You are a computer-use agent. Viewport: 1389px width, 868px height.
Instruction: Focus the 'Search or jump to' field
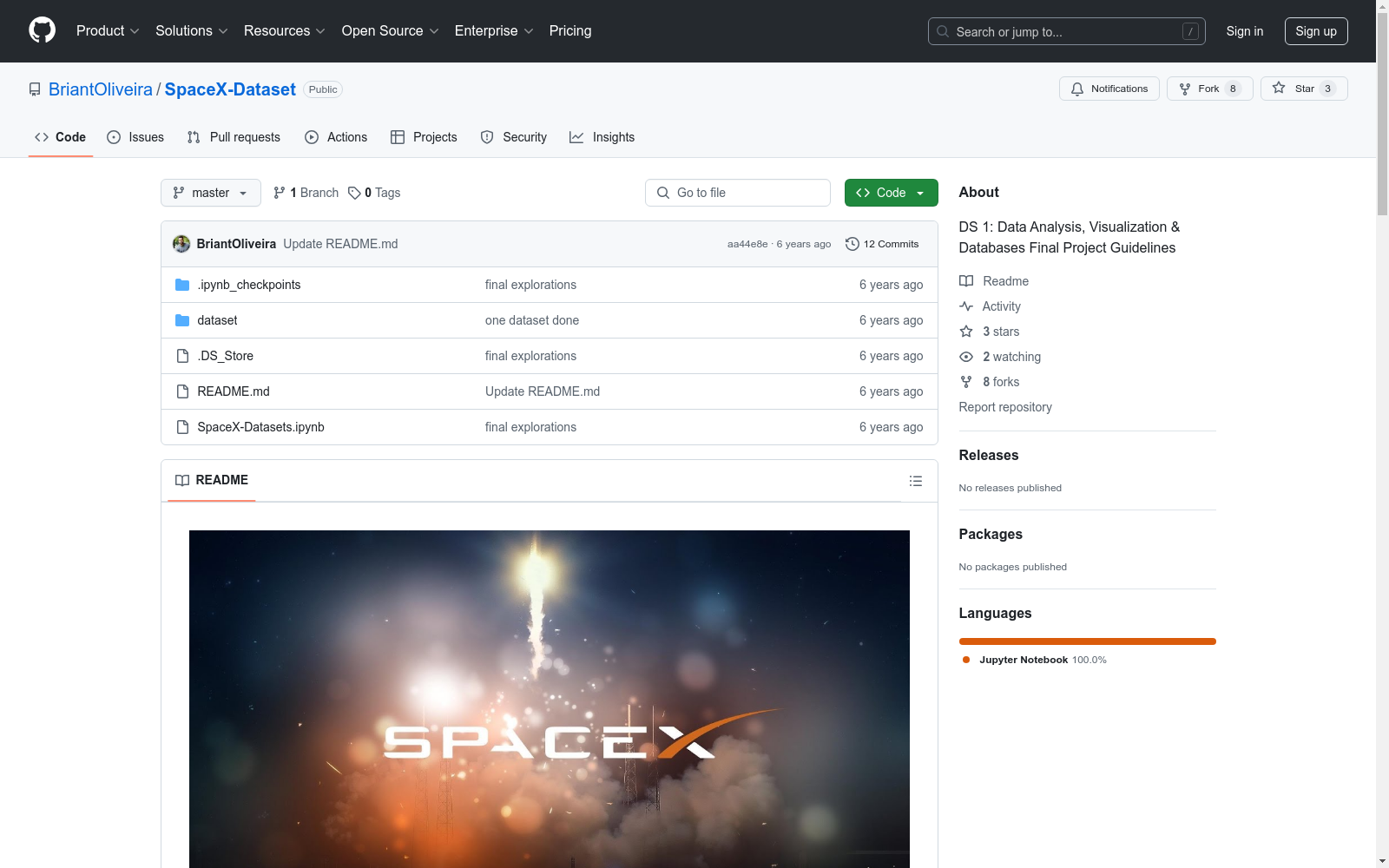click(1067, 31)
